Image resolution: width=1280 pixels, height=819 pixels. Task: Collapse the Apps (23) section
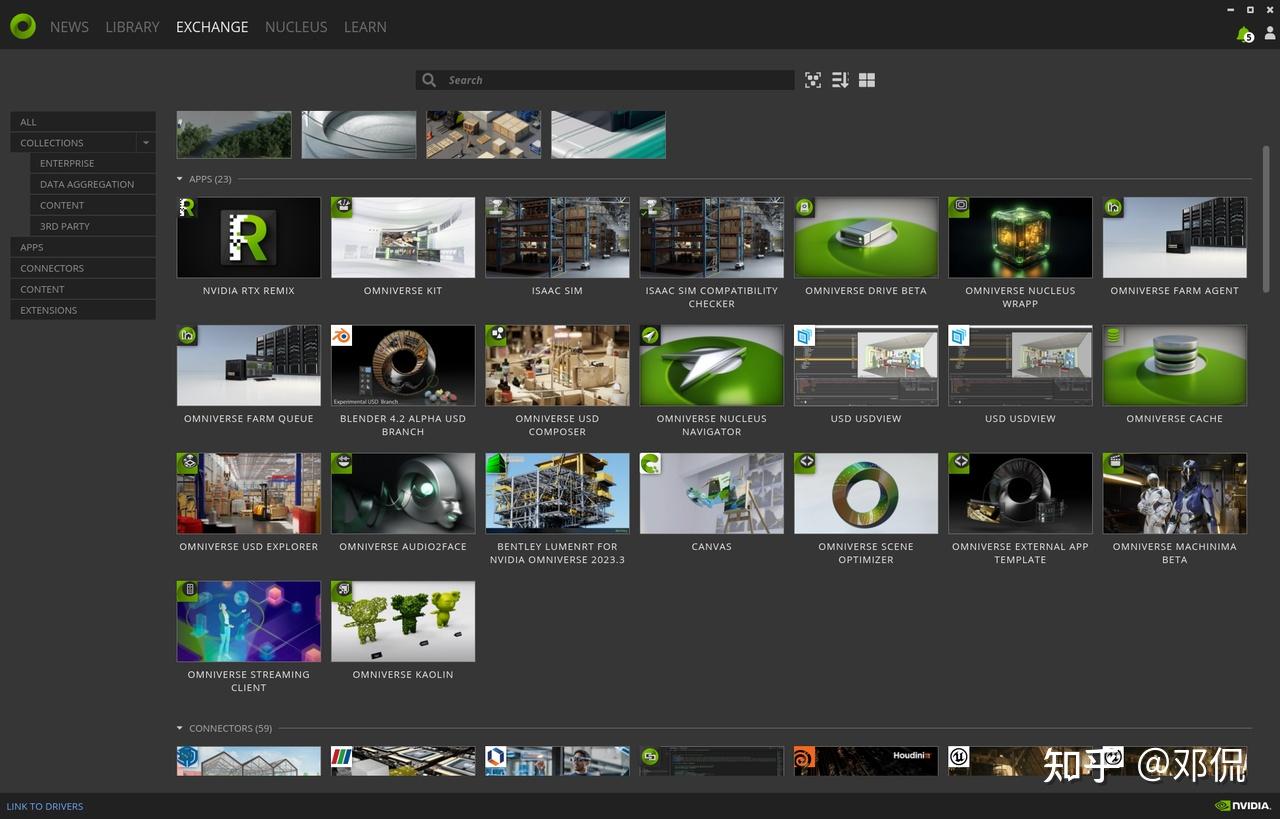pos(180,179)
